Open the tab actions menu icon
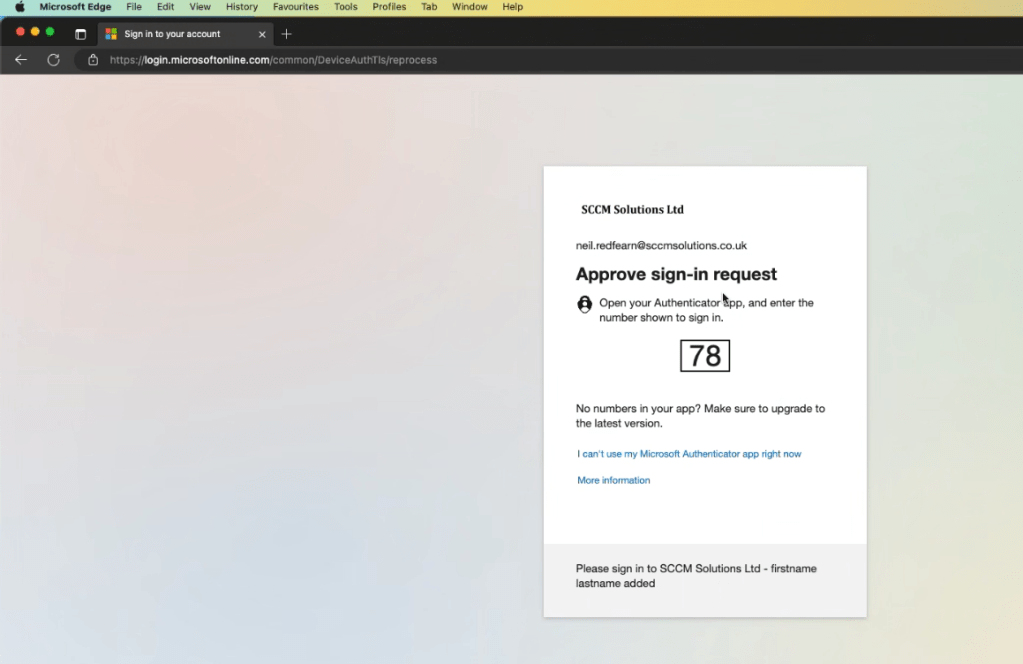1023x664 pixels. click(81, 34)
